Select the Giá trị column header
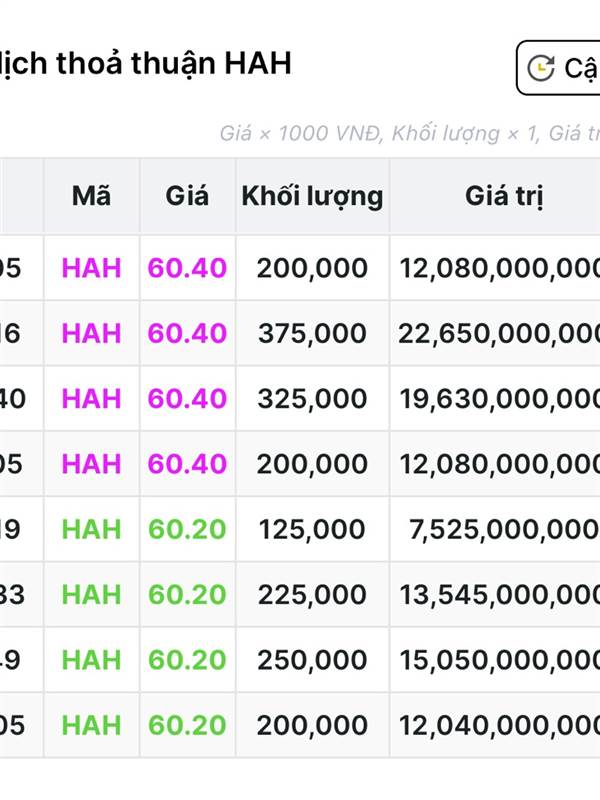600x800 pixels. coord(504,196)
